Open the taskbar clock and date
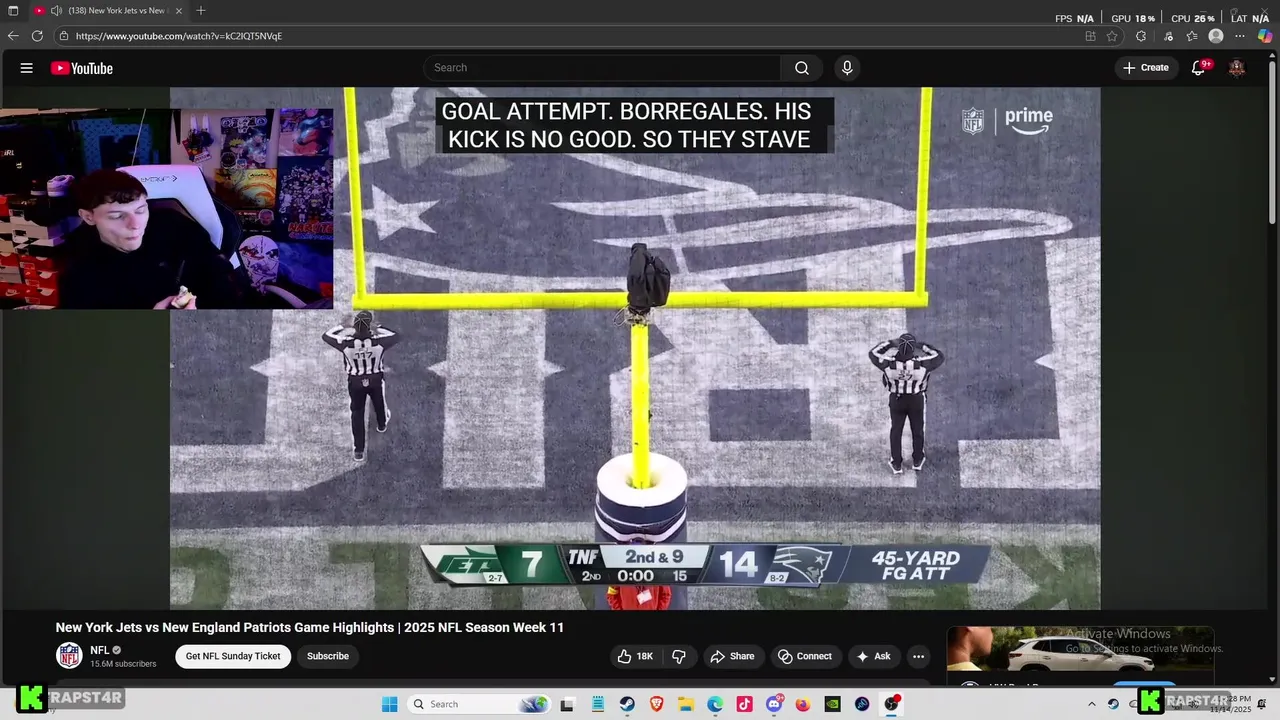Viewport: 1280px width, 720px height. point(1231,704)
